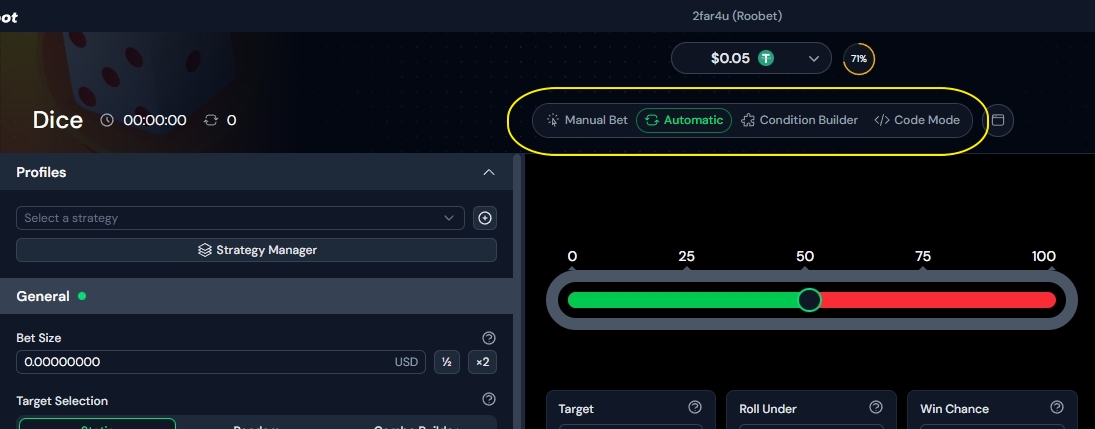
Task: Click the green portion of dice slider
Action: [x=684, y=300]
